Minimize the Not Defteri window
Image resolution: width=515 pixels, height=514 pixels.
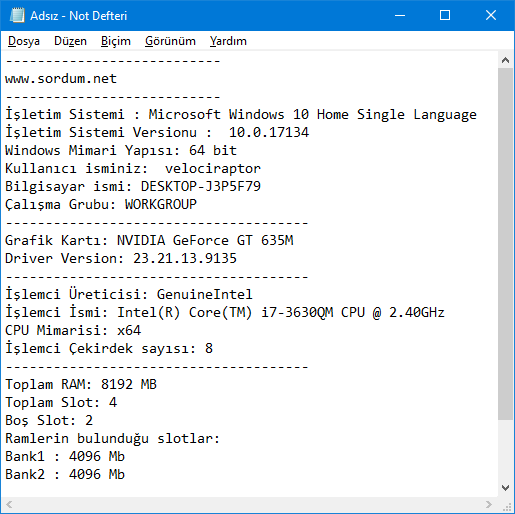[400, 15]
